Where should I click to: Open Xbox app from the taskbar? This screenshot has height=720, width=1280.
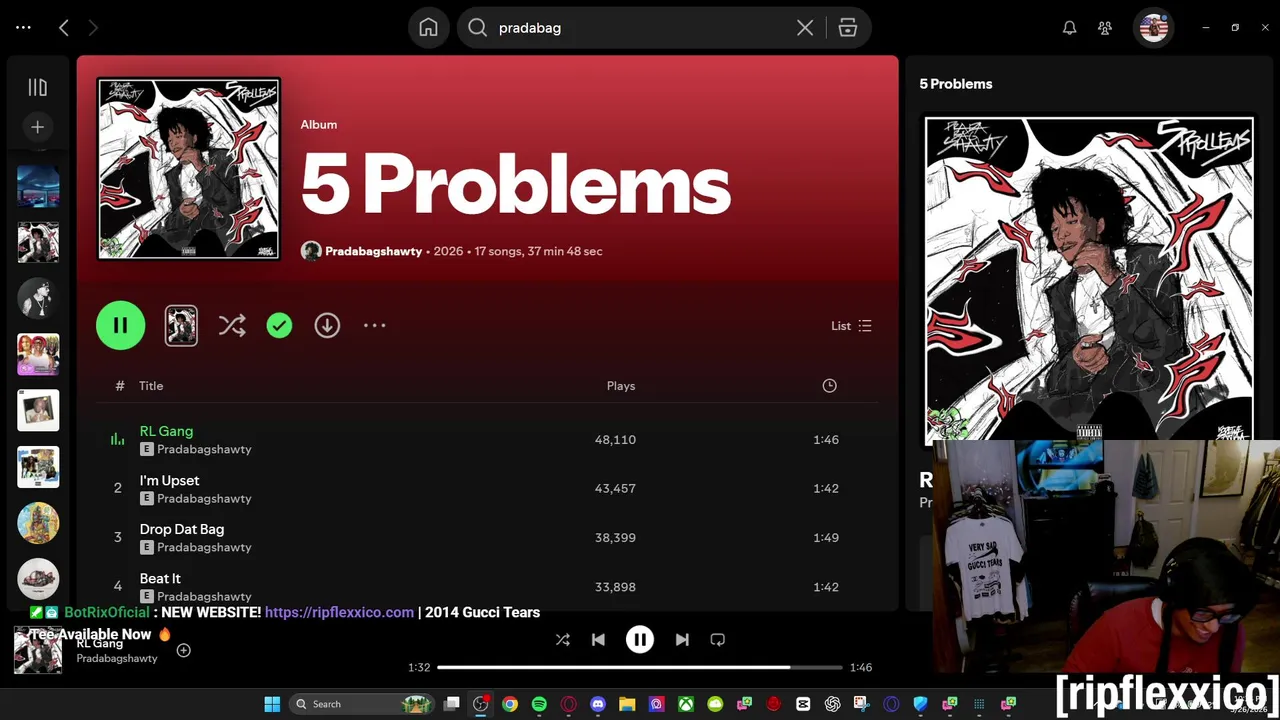coord(686,704)
